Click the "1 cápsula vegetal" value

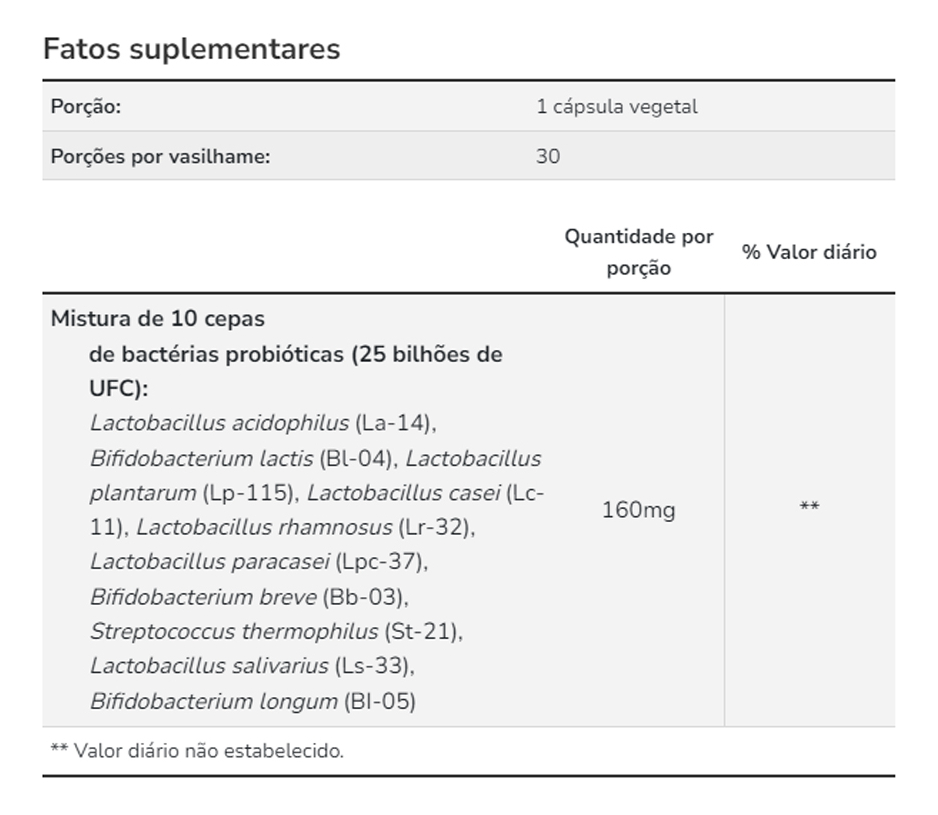pos(616,107)
